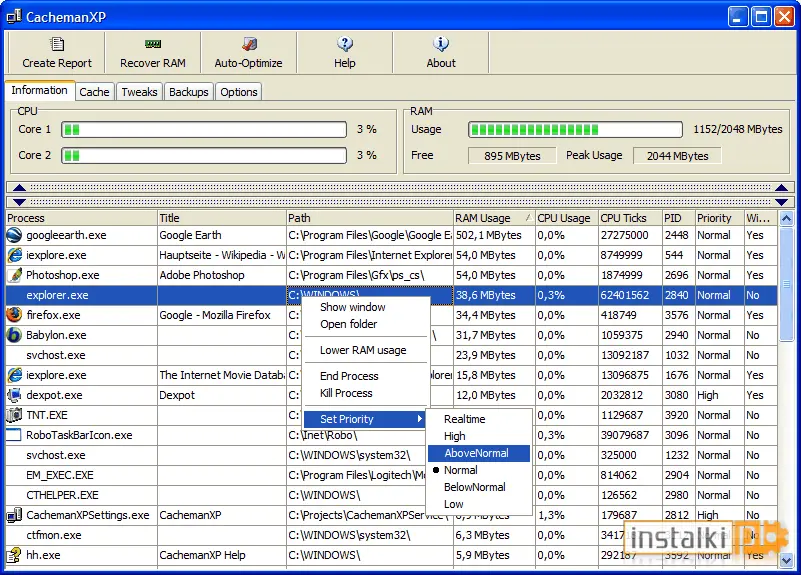Click the RoboTaskBarIcon.exe window icon
The width and height of the screenshot is (801, 575).
[14, 435]
